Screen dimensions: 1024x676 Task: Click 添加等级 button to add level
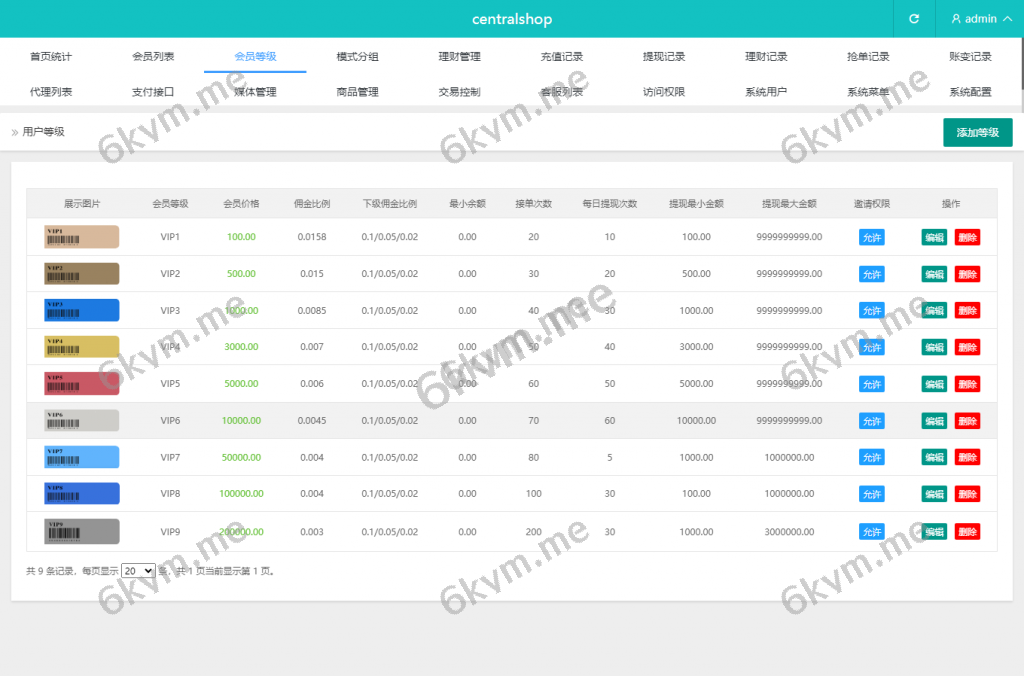point(977,132)
